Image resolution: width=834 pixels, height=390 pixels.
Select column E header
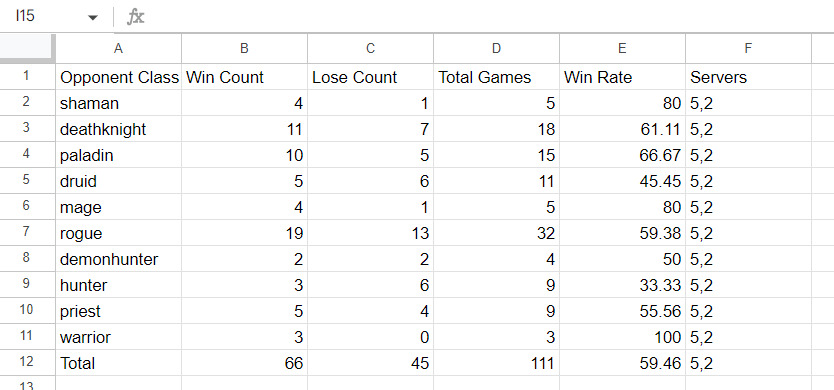[622, 49]
